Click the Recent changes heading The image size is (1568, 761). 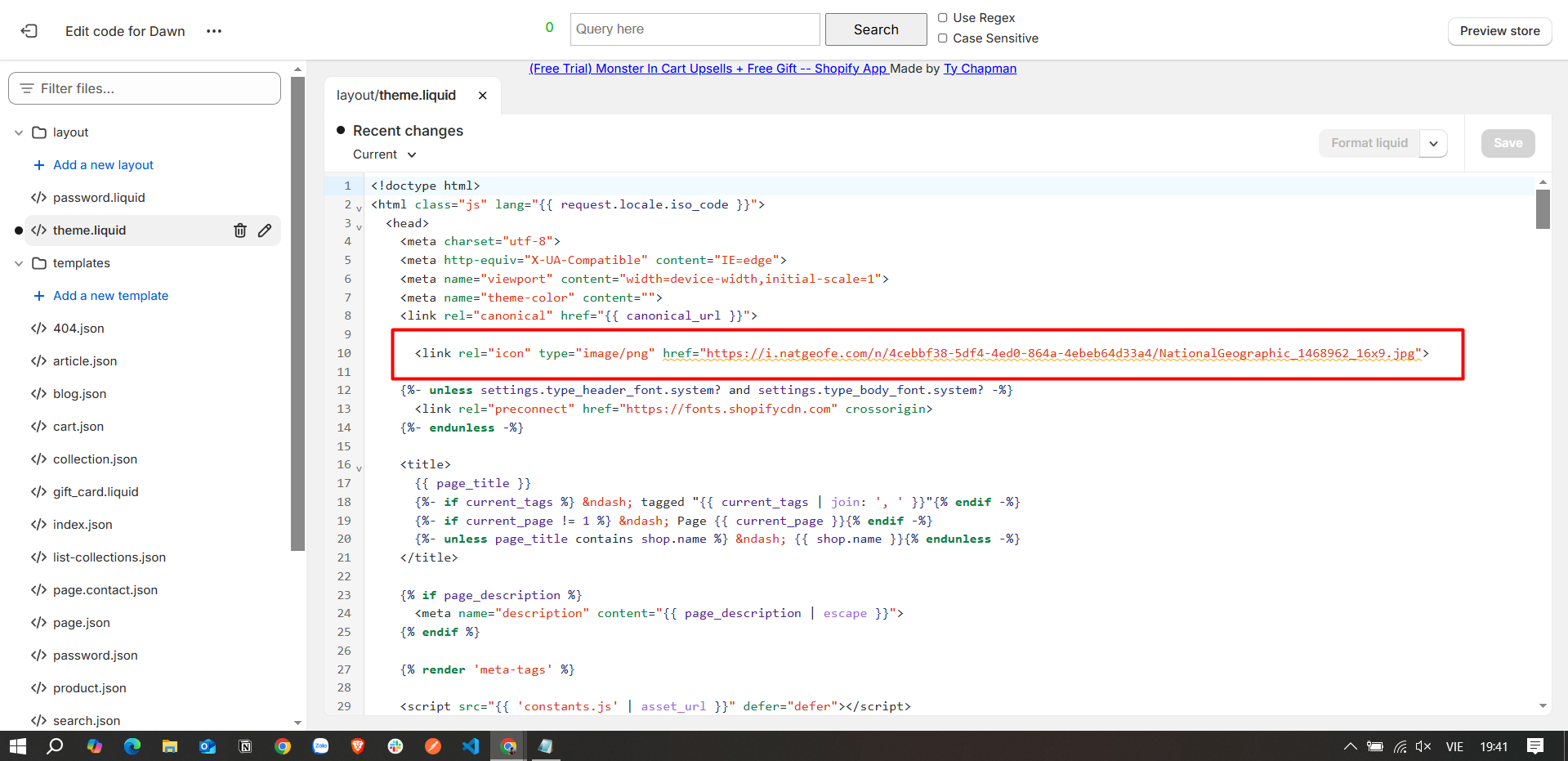[408, 131]
